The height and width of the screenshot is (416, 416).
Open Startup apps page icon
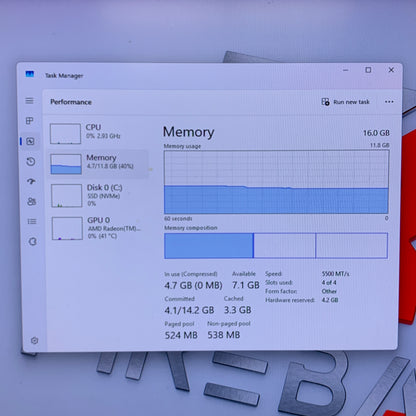point(31,181)
